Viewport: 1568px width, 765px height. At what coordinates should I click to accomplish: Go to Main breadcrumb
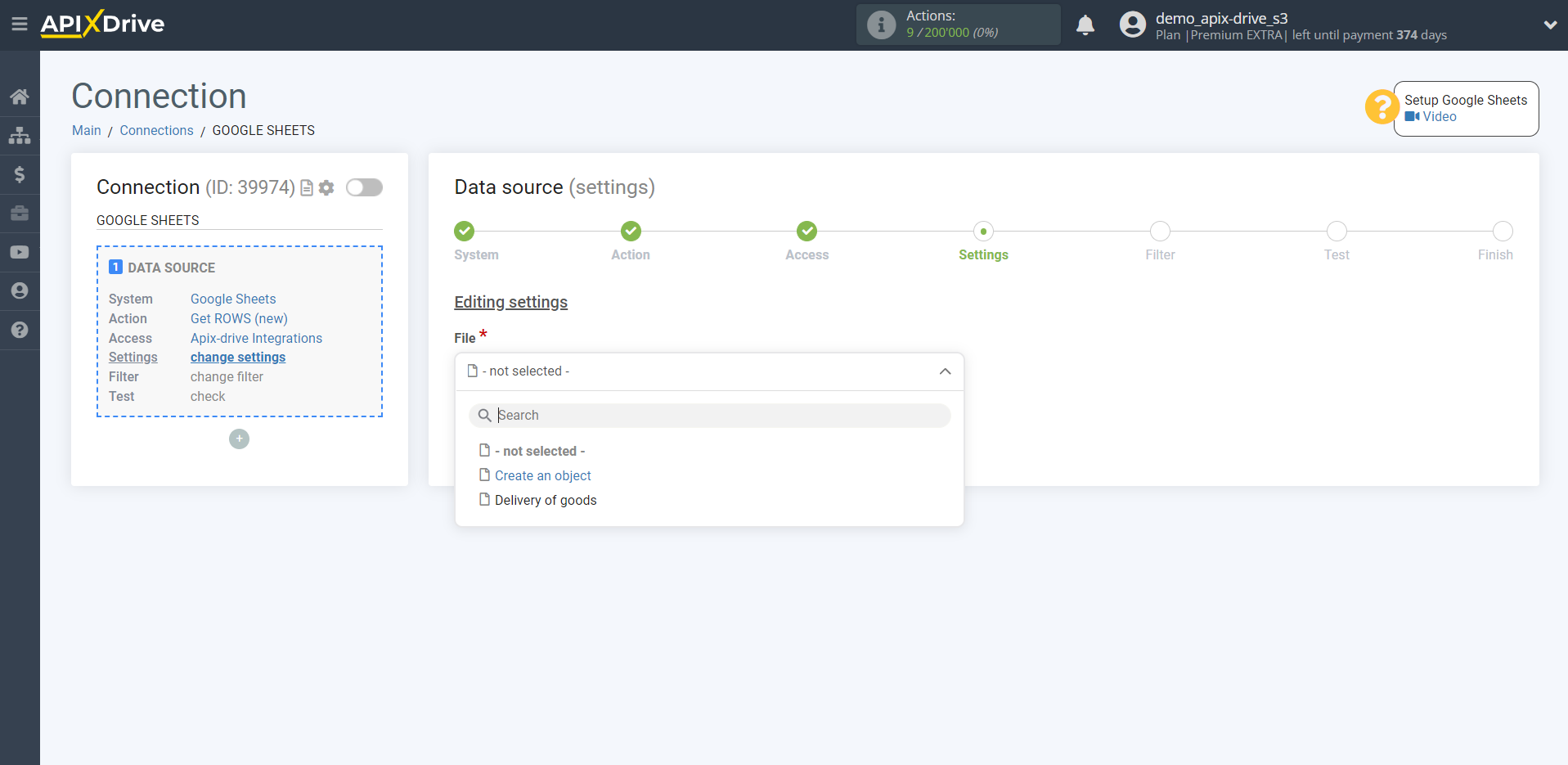[87, 131]
